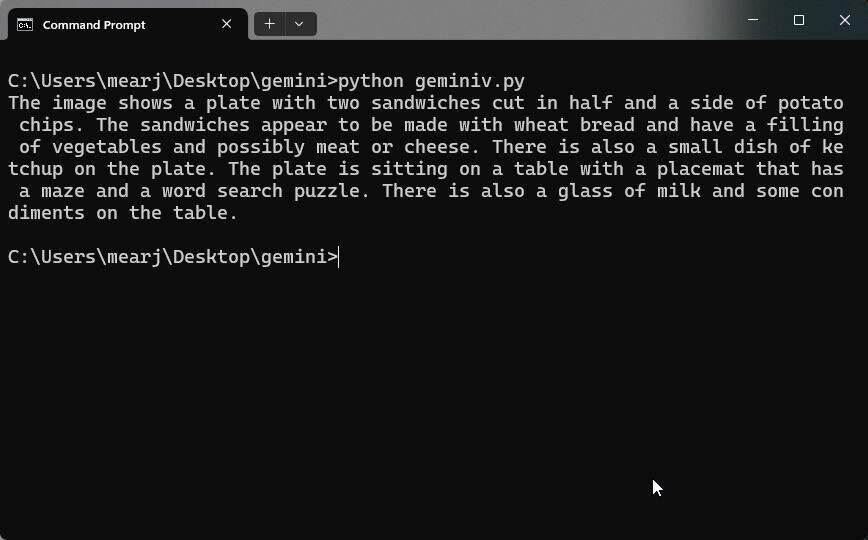The height and width of the screenshot is (540, 868).
Task: Expand the new tab profile dropdown chevron
Action: click(x=299, y=24)
